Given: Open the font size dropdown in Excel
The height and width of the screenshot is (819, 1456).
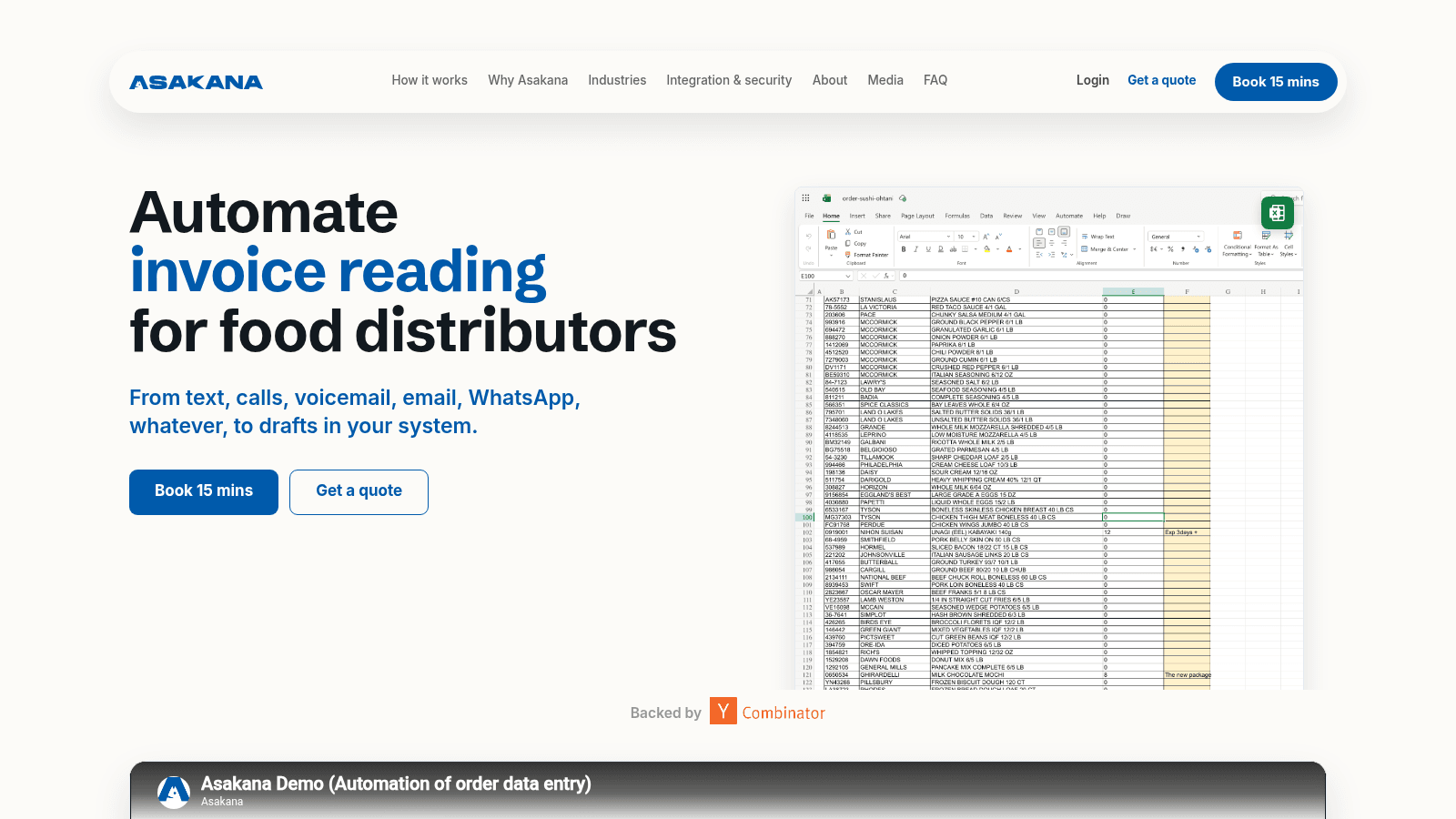Looking at the screenshot, I should pyautogui.click(x=974, y=237).
